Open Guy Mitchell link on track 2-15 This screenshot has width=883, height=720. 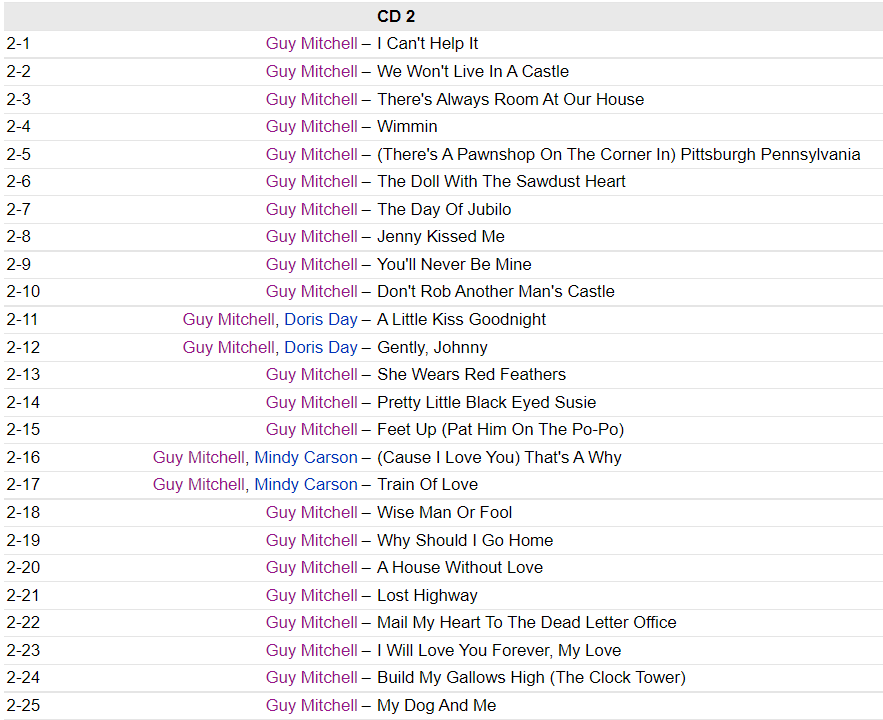click(x=311, y=430)
